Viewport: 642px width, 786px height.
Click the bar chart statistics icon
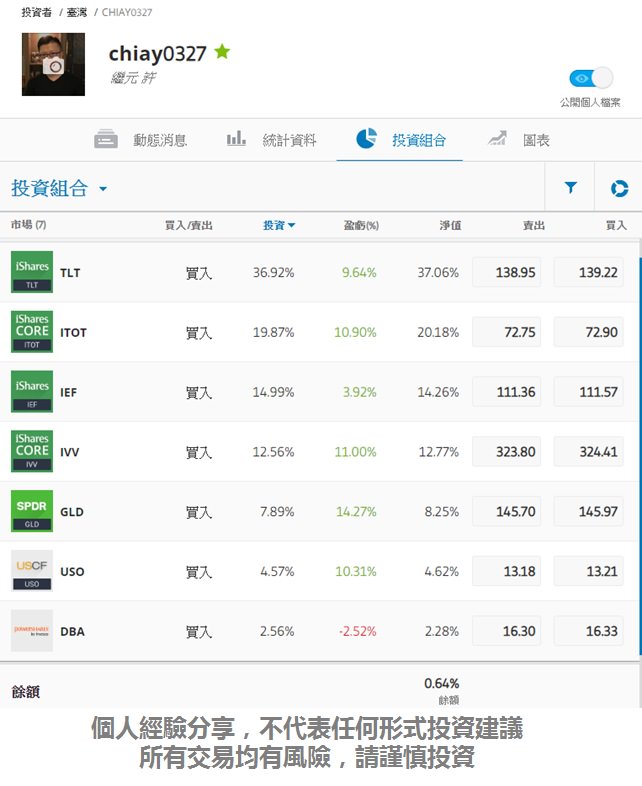coord(236,138)
